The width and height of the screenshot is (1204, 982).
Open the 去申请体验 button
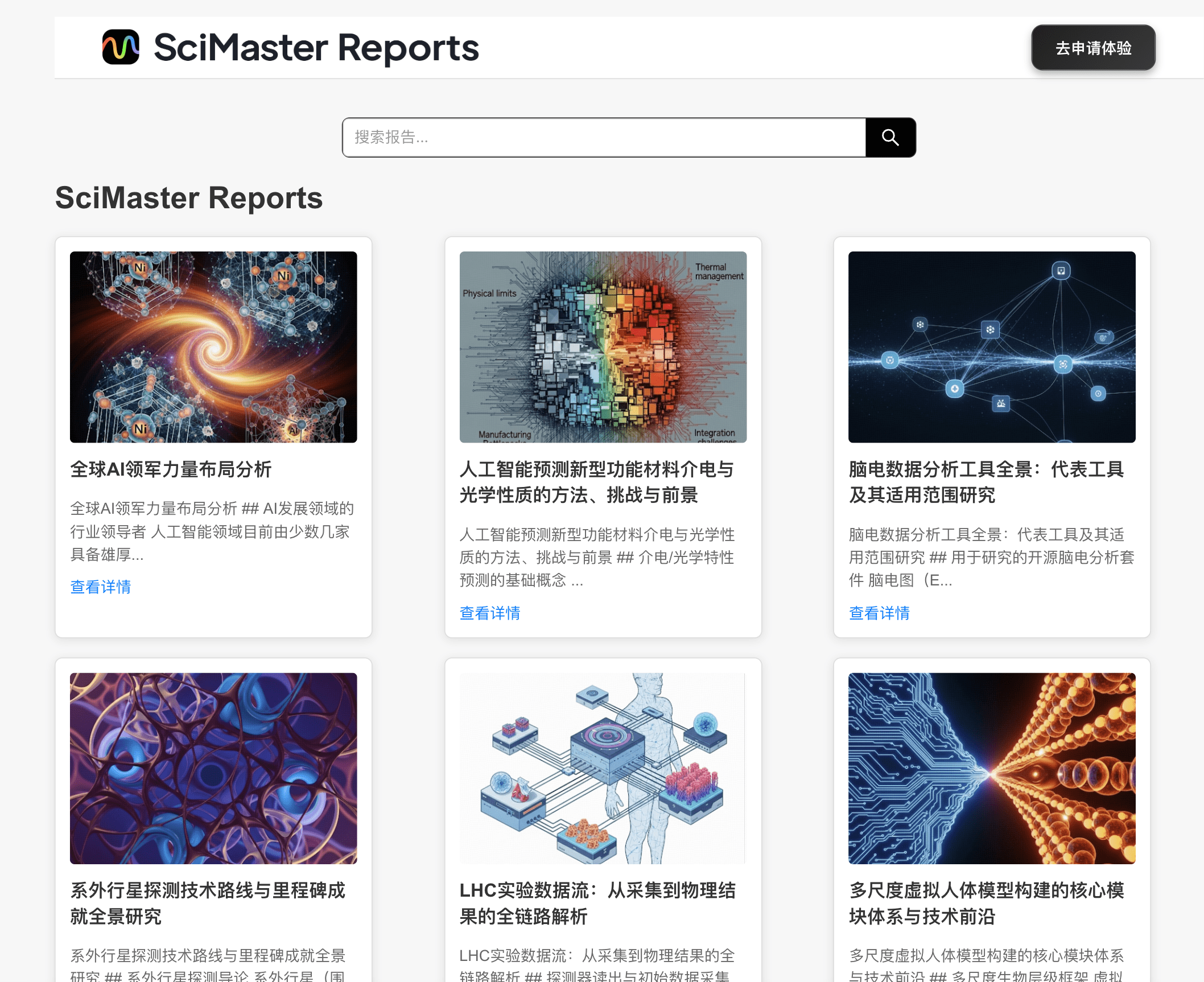[x=1093, y=48]
